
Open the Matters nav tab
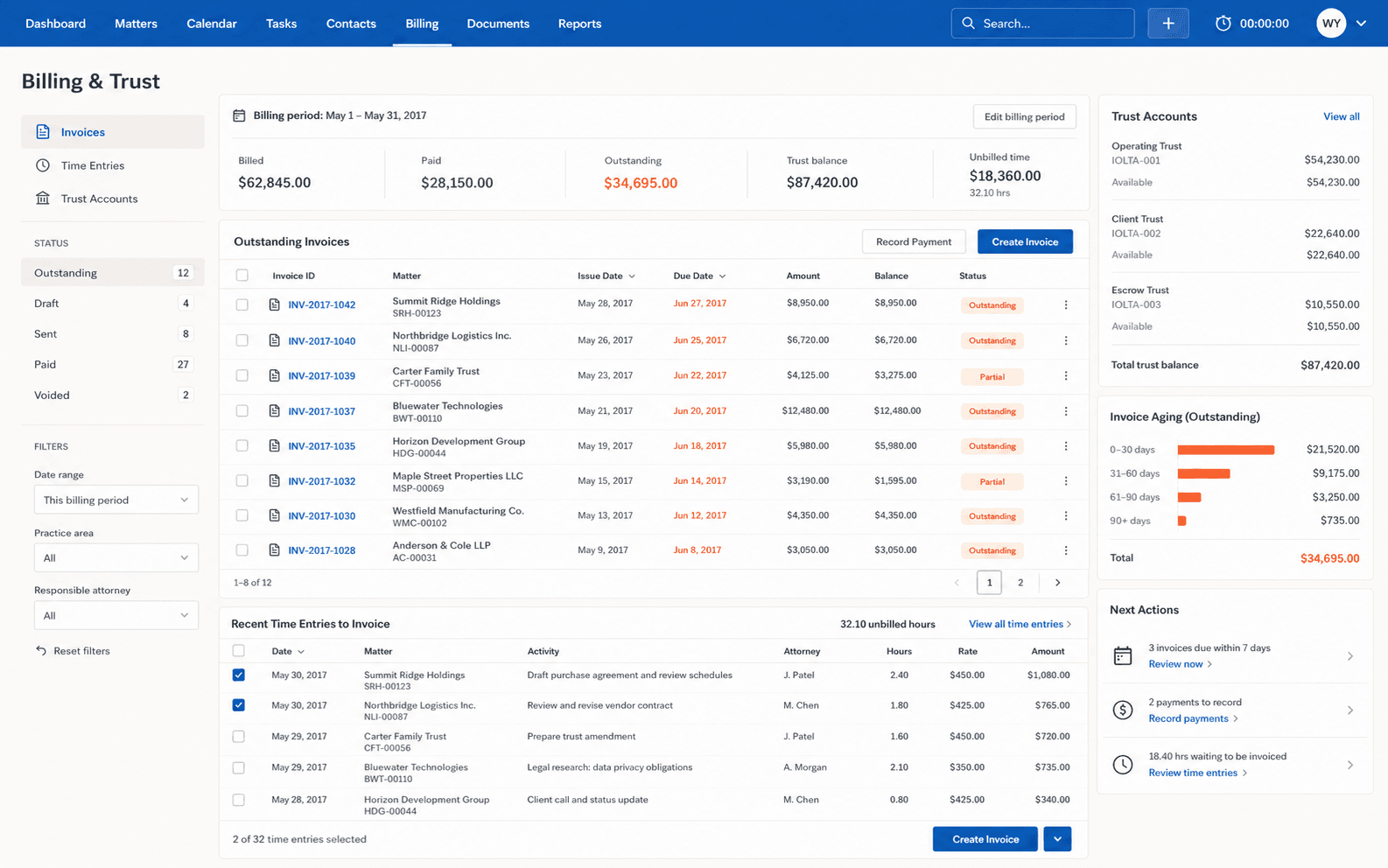point(136,24)
